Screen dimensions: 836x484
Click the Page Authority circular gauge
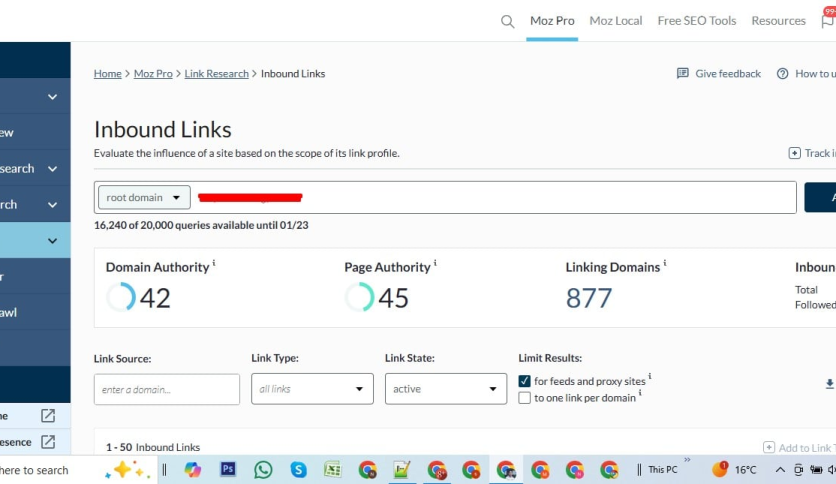point(359,297)
